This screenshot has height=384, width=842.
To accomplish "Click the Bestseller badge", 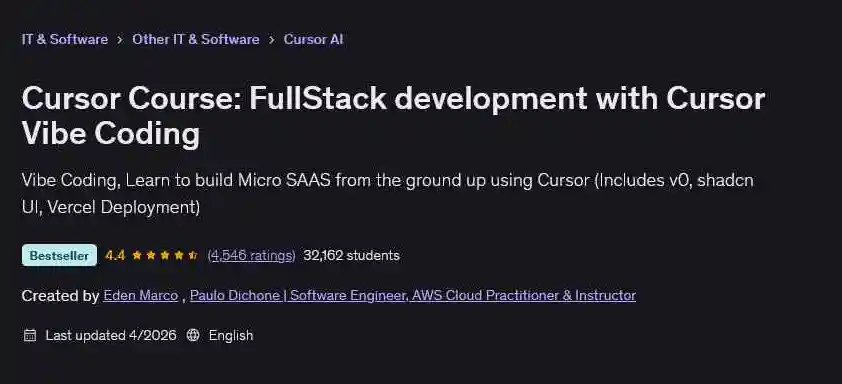I will (59, 255).
